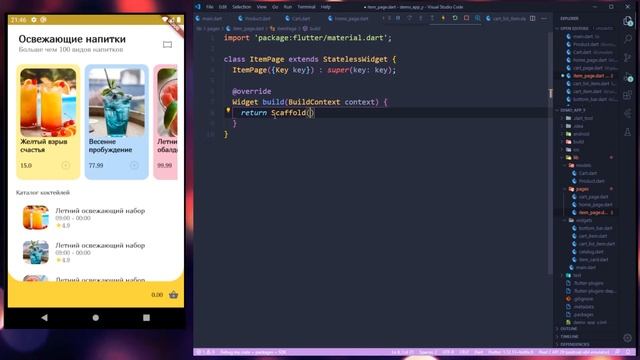The height and width of the screenshot is (360, 640).
Task: Click the VS Code logo icon
Action: coord(198,7)
